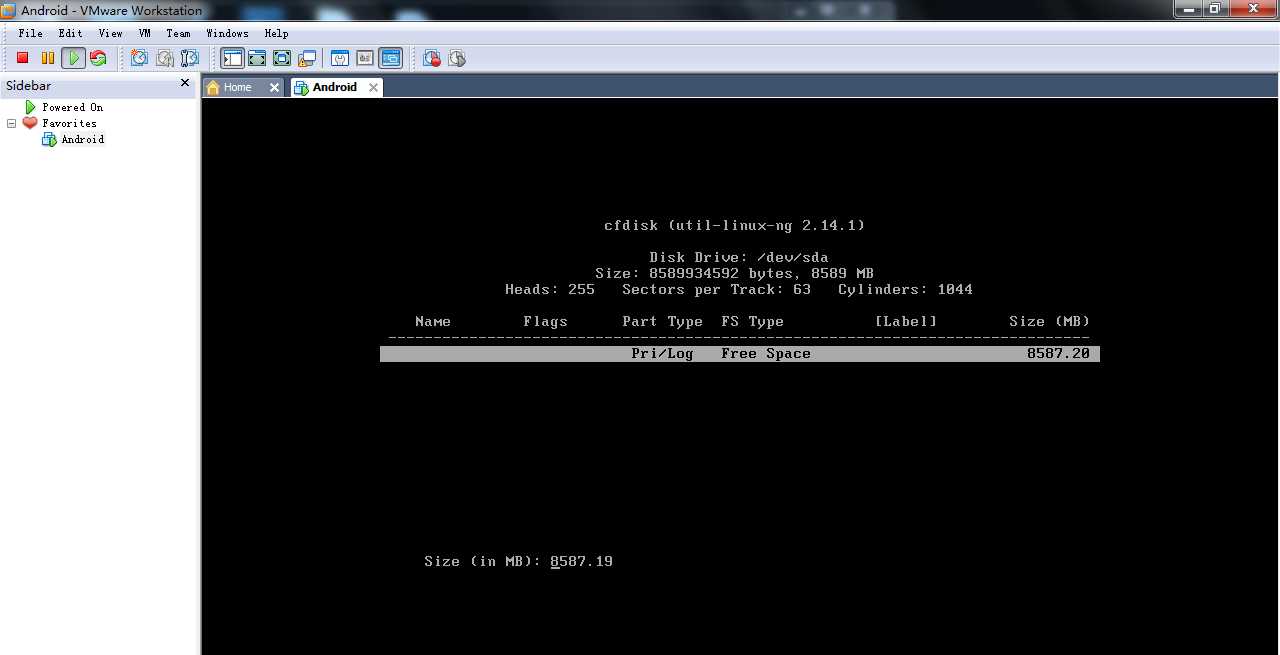This screenshot has width=1280, height=655.
Task: Click the 8587.20 size value
Action: pos(1058,353)
